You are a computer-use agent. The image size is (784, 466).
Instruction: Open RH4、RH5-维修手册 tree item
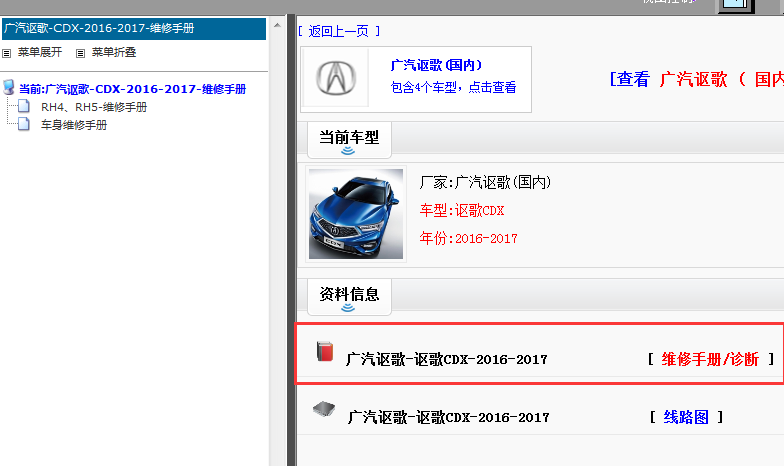pyautogui.click(x=94, y=107)
